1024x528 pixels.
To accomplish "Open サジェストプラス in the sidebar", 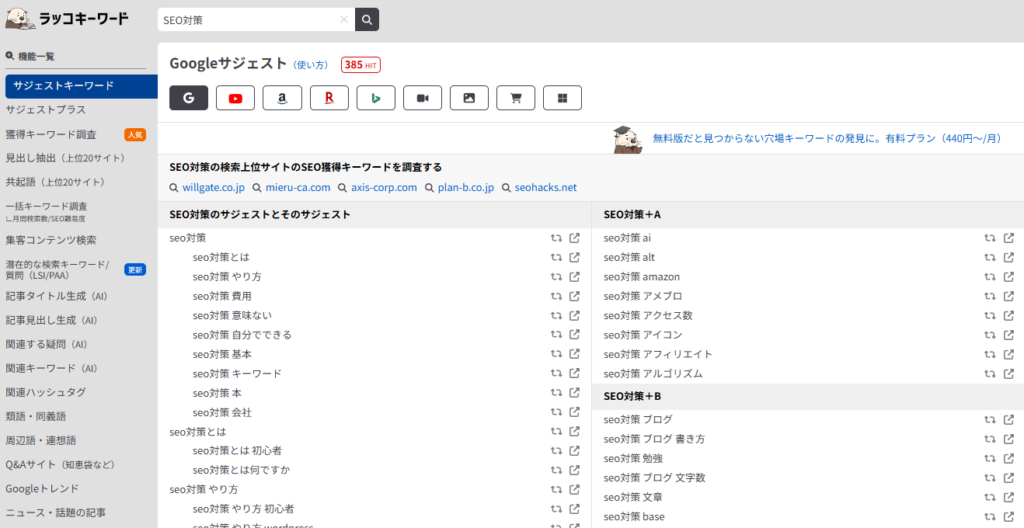I will [46, 110].
